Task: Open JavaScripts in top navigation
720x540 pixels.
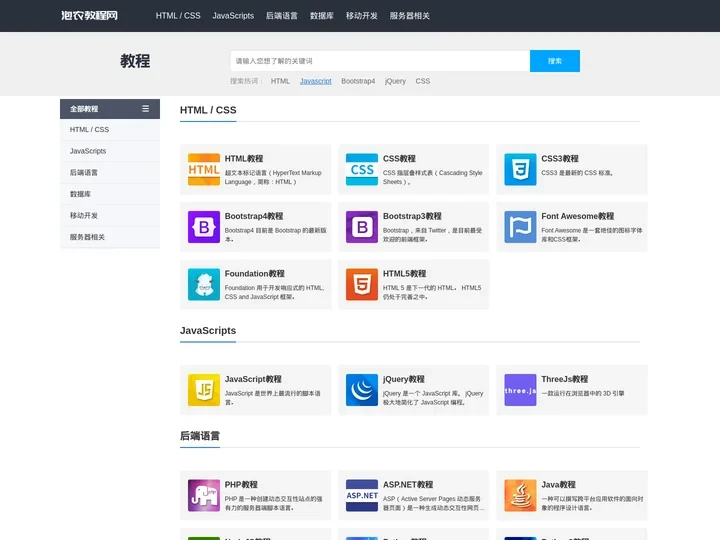Action: 233,16
